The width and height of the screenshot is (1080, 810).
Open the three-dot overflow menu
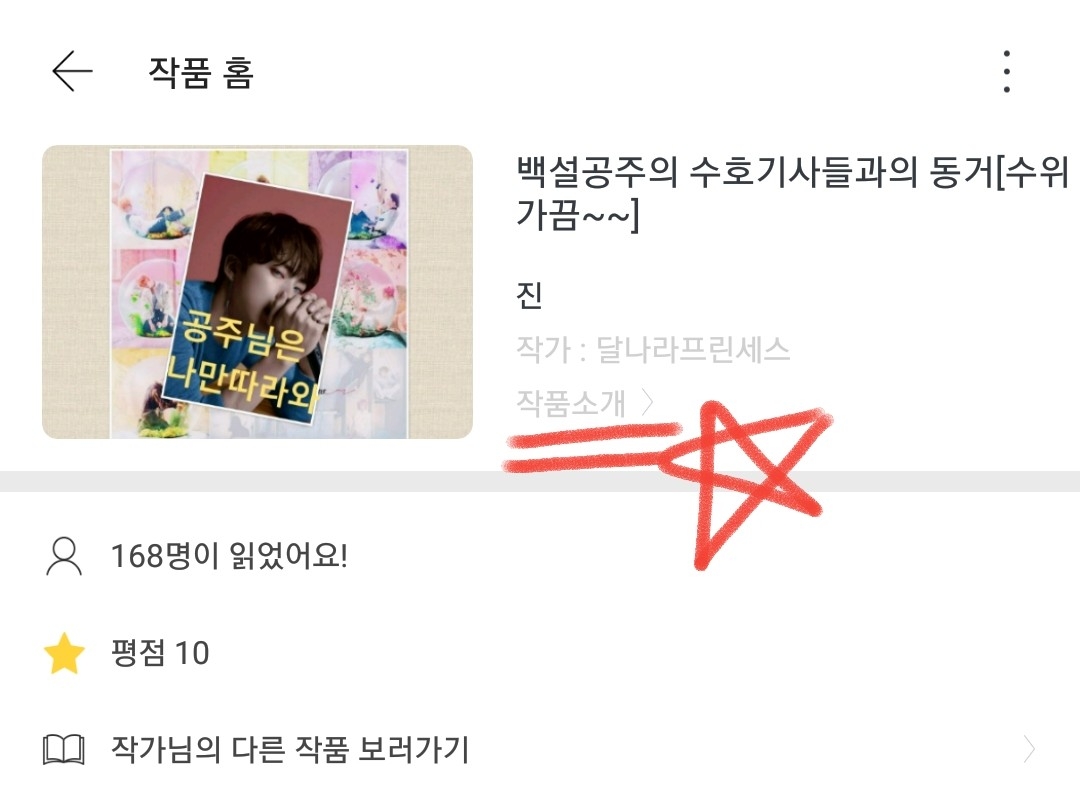[1006, 71]
